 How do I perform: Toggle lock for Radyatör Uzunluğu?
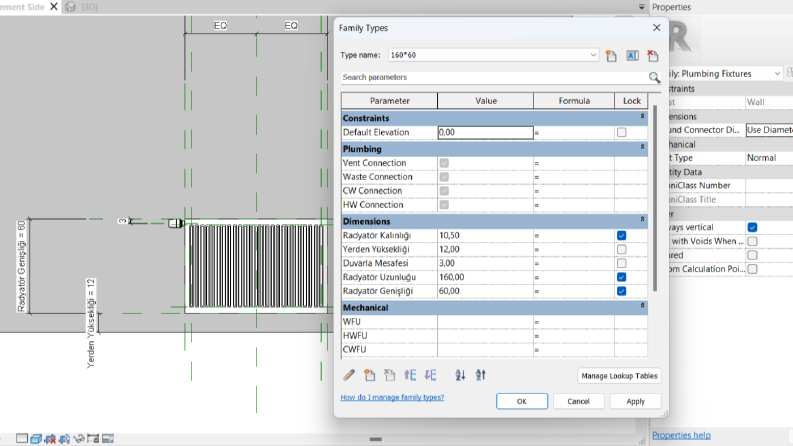tap(622, 277)
